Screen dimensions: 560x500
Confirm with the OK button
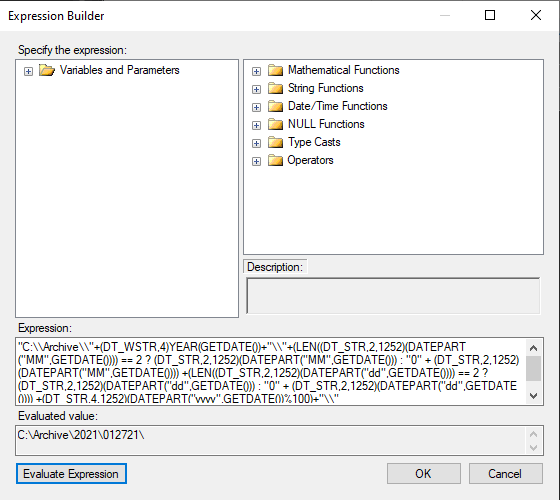pos(424,474)
